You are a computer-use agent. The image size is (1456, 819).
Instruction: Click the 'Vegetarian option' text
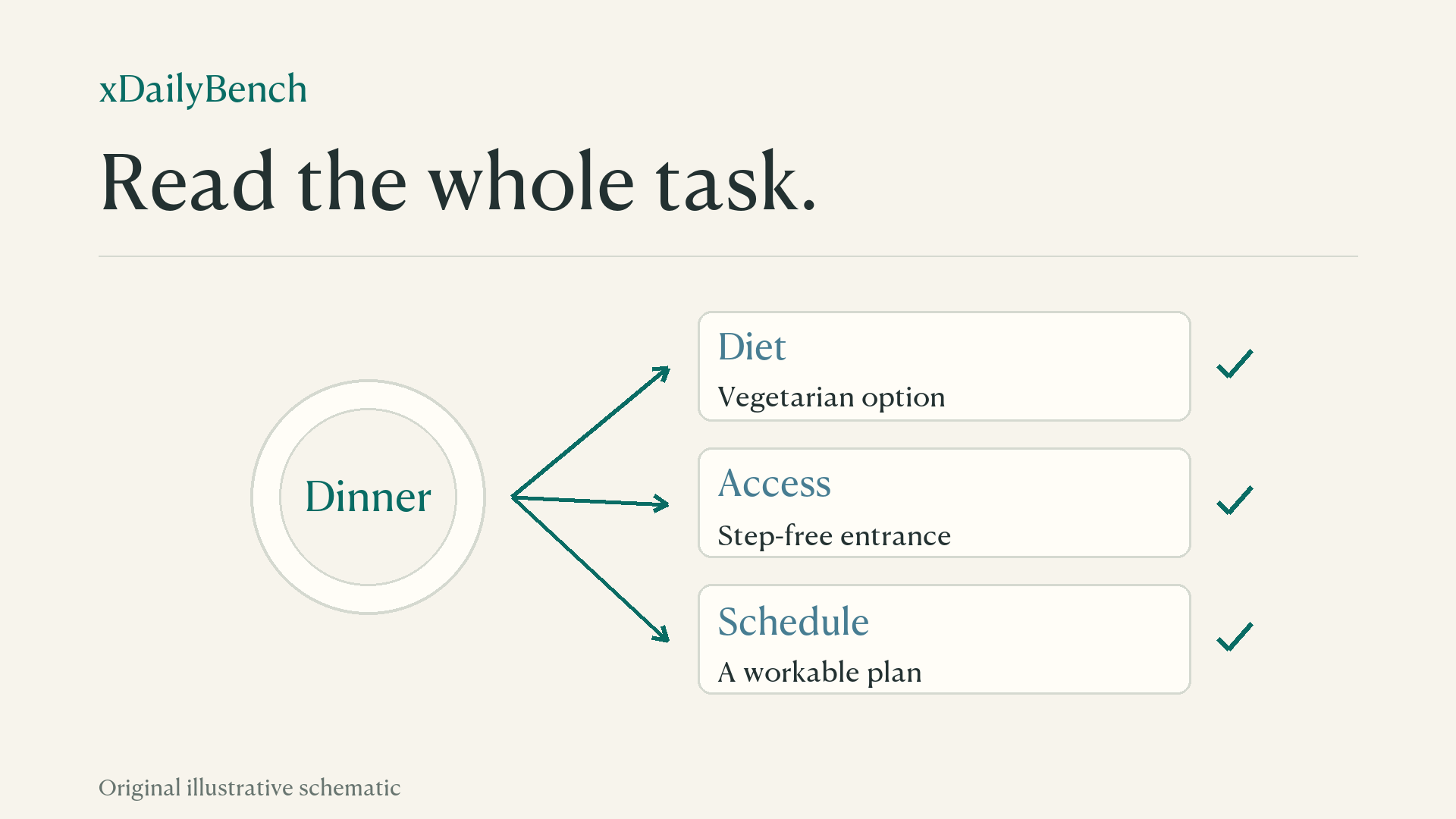pyautogui.click(x=831, y=397)
